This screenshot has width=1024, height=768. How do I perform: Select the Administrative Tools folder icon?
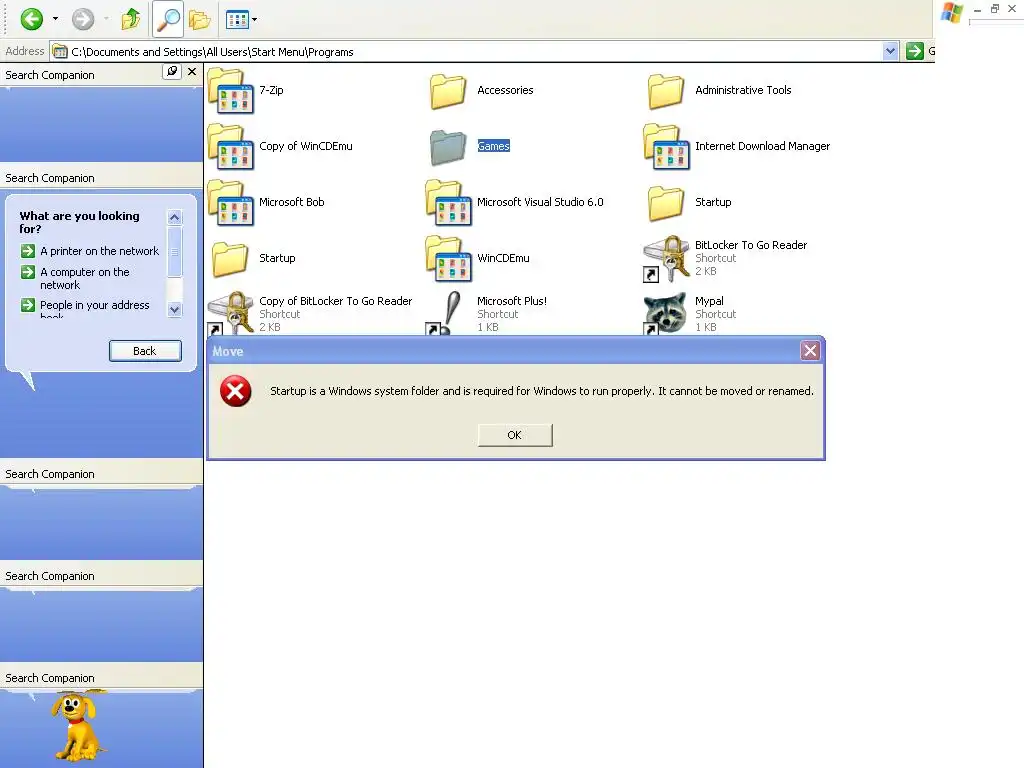[666, 90]
